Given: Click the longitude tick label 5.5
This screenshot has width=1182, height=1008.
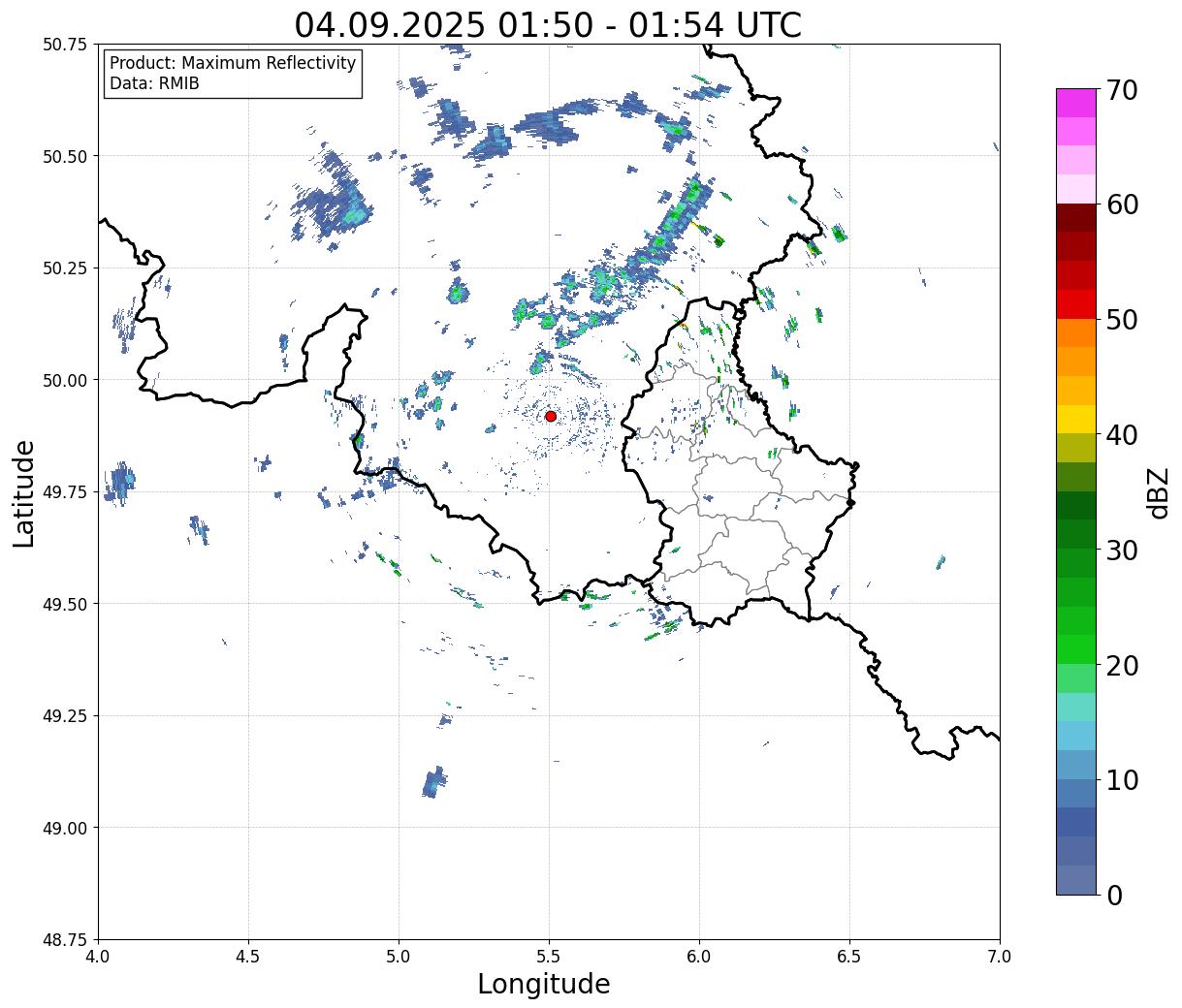Looking at the screenshot, I should [549, 956].
